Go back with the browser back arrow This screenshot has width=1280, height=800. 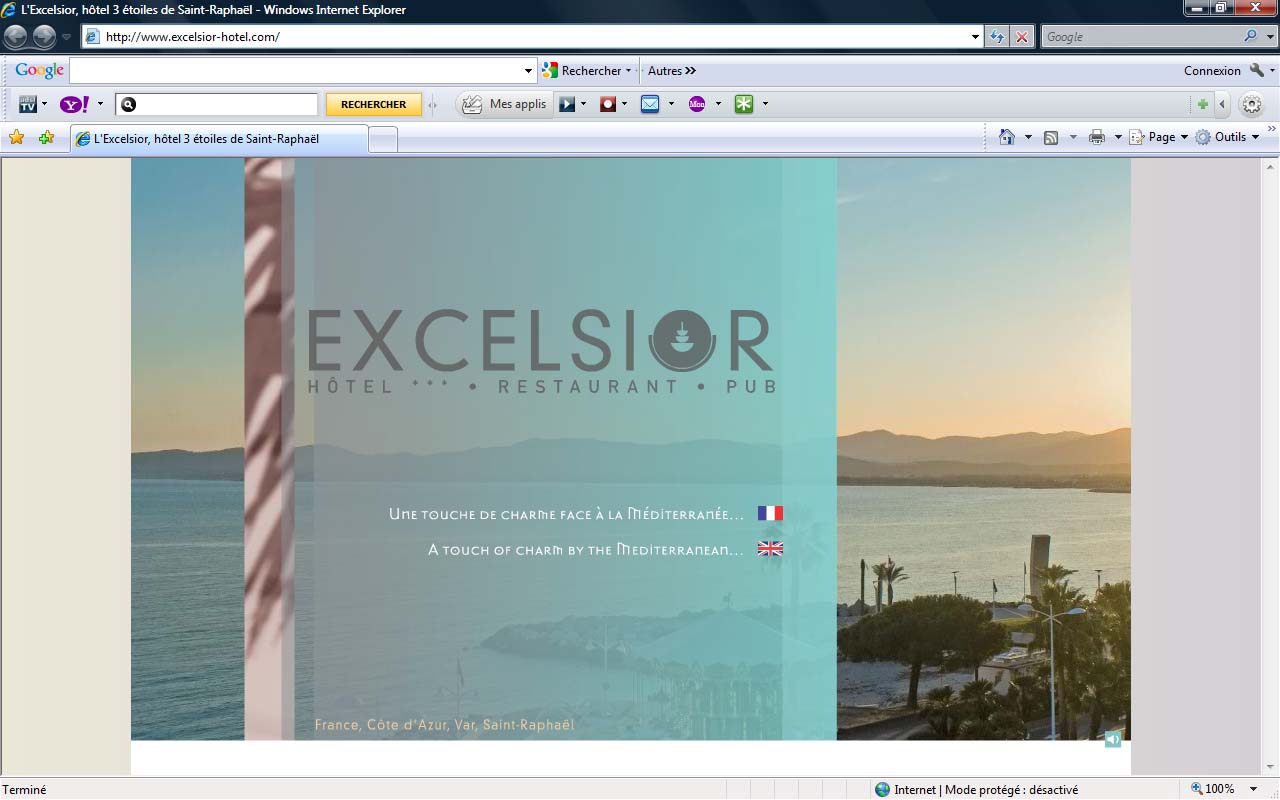click(16, 37)
